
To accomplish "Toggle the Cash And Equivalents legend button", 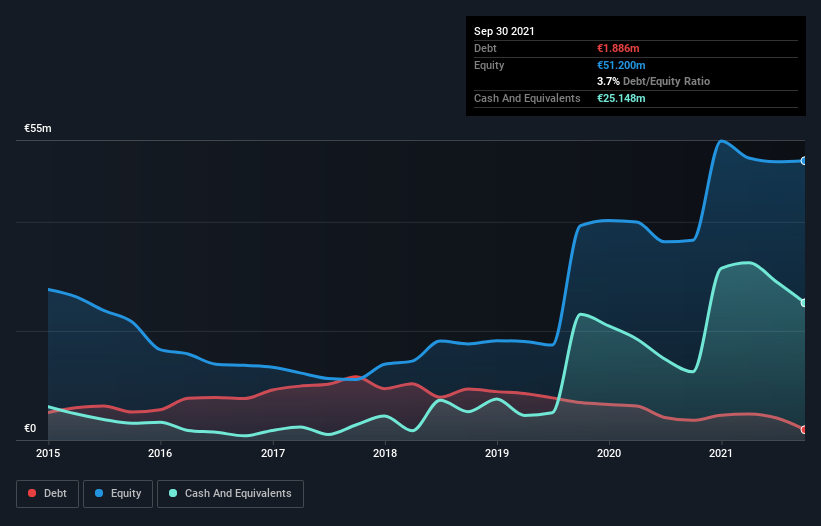I will point(230,494).
